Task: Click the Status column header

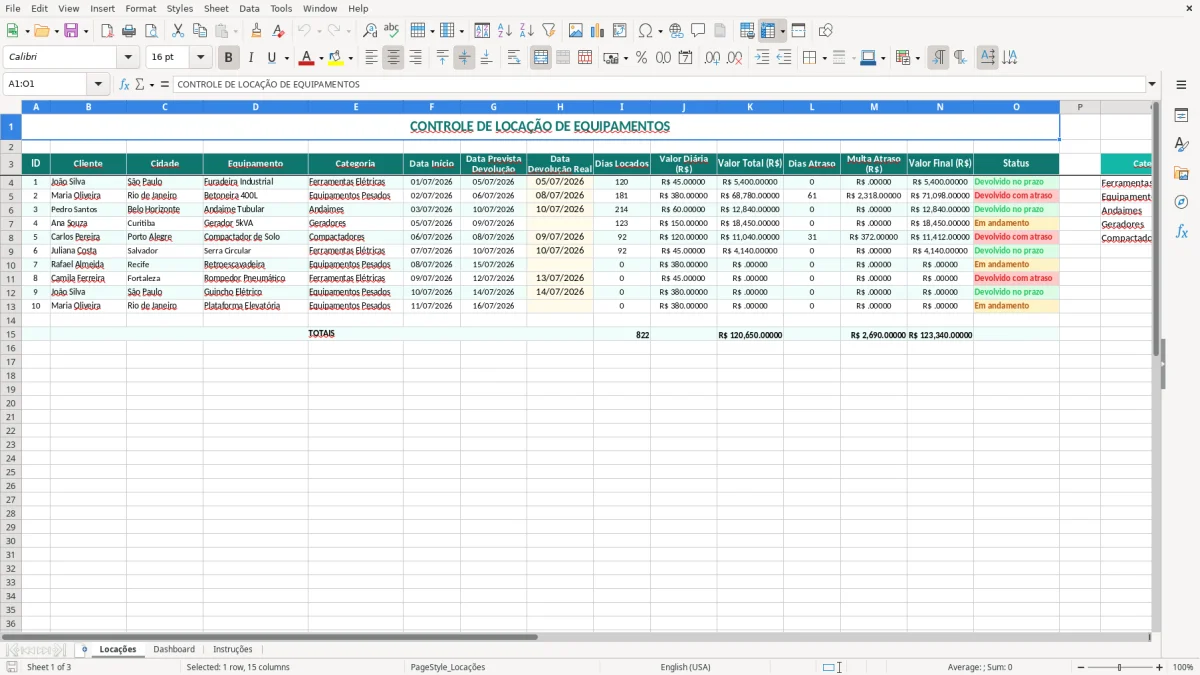Action: (x=1016, y=163)
